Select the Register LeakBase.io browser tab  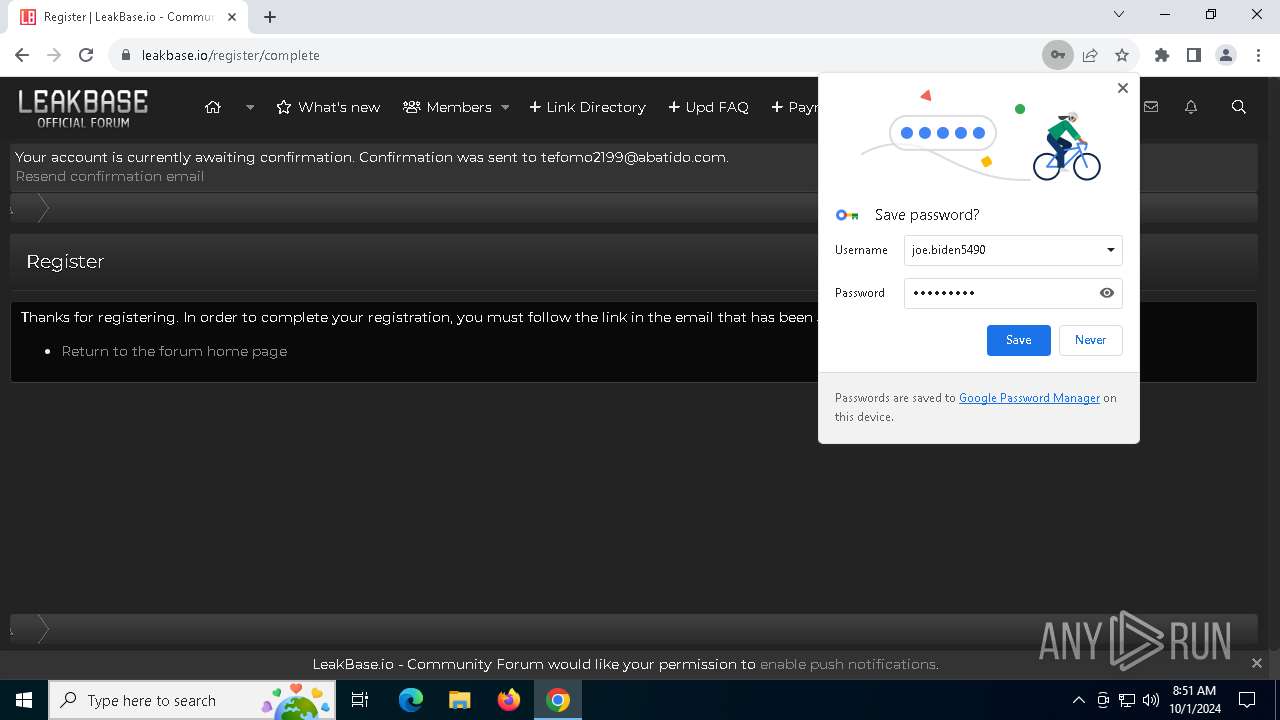coord(128,17)
